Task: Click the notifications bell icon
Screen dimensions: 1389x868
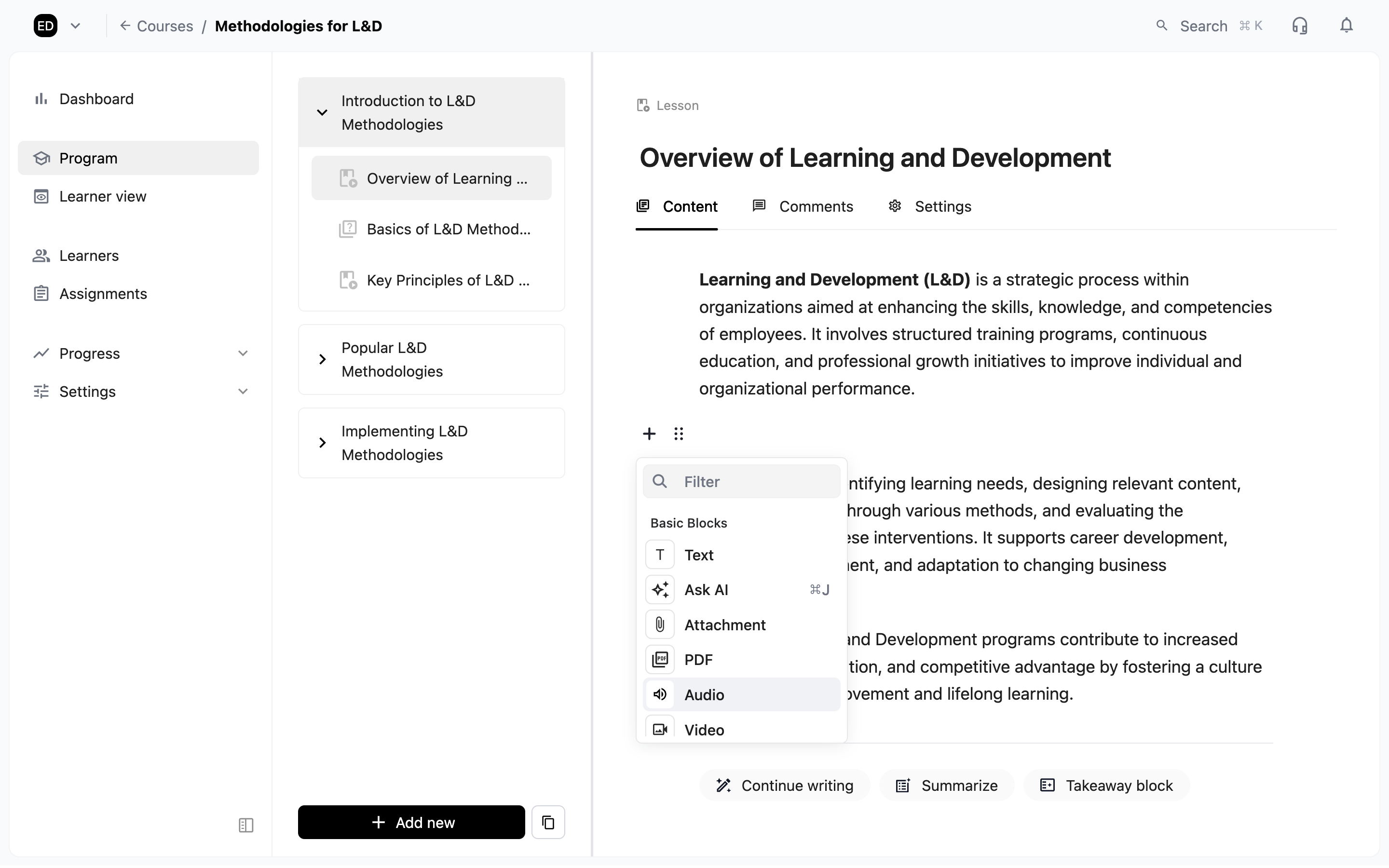Action: [1346, 25]
